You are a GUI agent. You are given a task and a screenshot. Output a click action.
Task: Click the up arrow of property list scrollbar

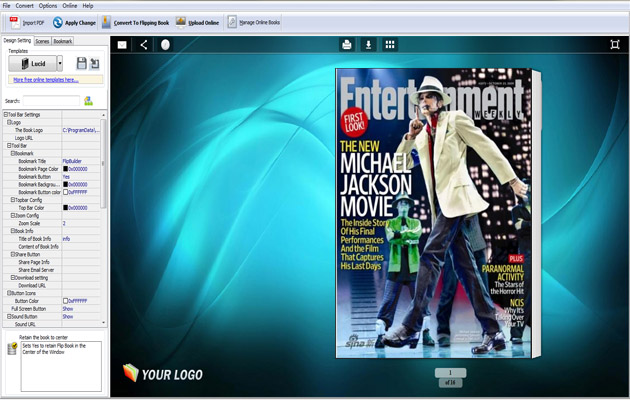pos(104,115)
